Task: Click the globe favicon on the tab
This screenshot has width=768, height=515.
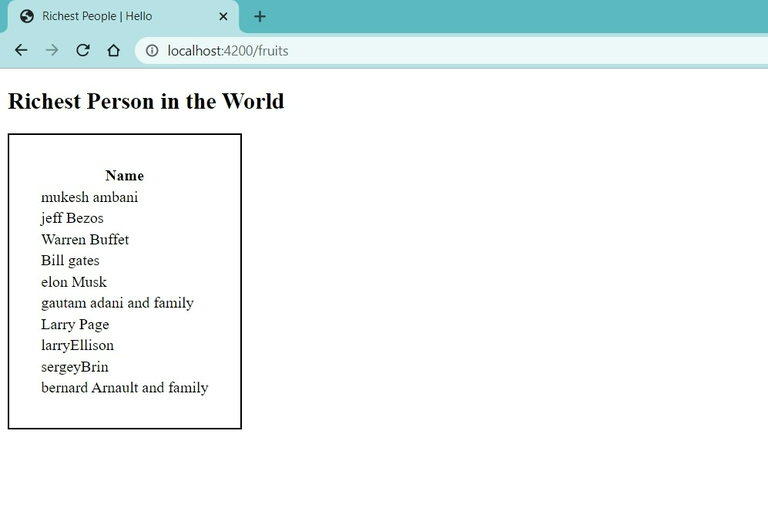Action: (x=27, y=17)
